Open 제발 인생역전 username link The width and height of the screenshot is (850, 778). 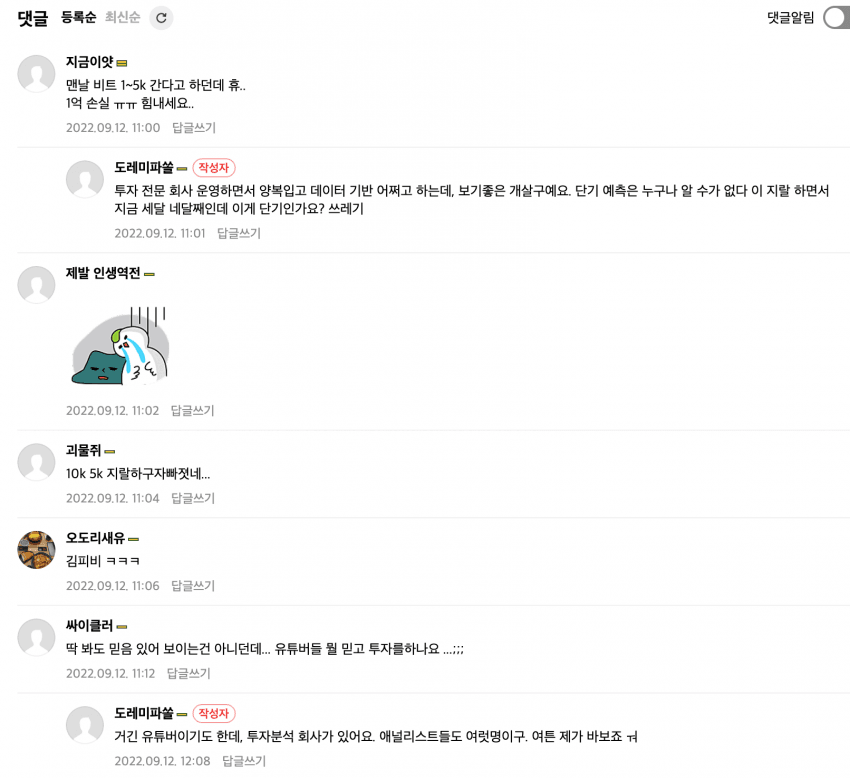pyautogui.click(x=103, y=273)
